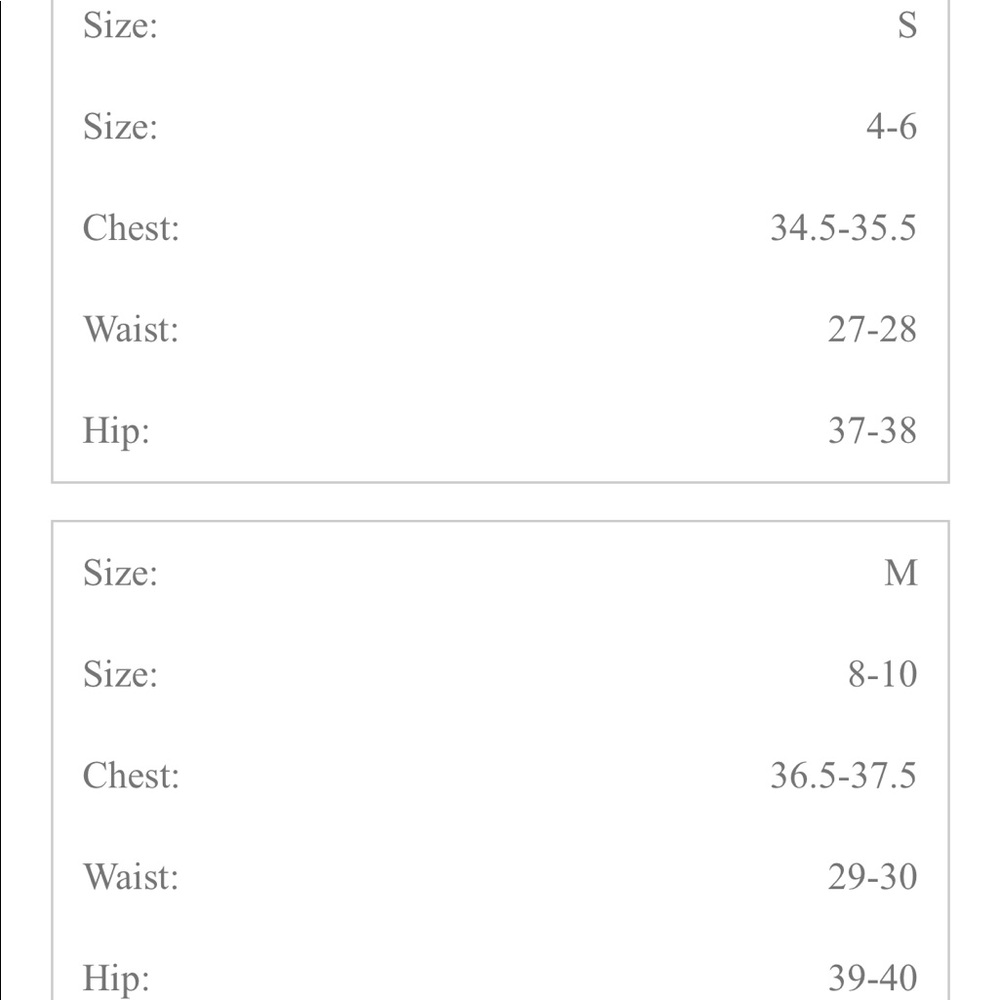Screen dimensions: 1000x1000
Task: Click the Chest label in medium size card
Action: [x=131, y=776]
